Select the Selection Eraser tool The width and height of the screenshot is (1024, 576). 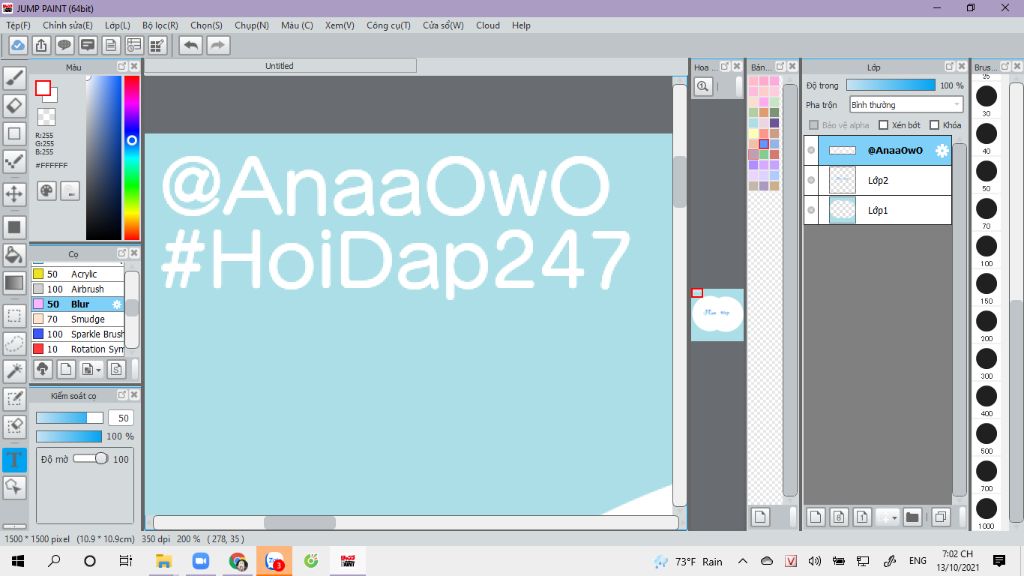pos(14,426)
